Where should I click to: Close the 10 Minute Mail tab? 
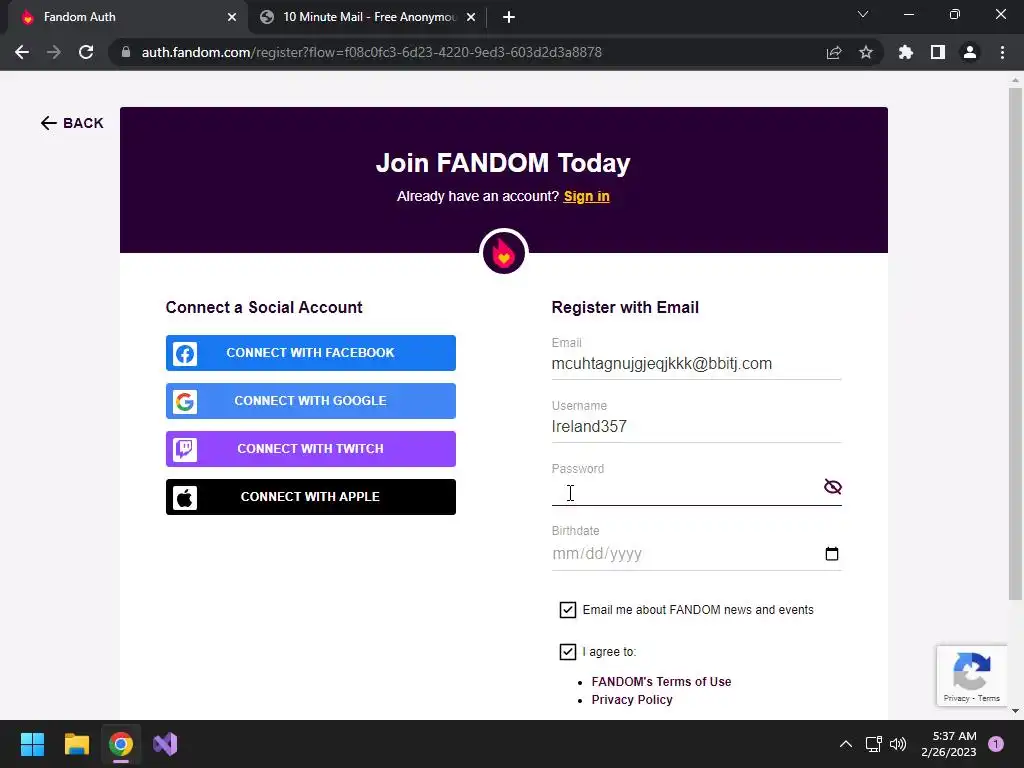pos(471,18)
